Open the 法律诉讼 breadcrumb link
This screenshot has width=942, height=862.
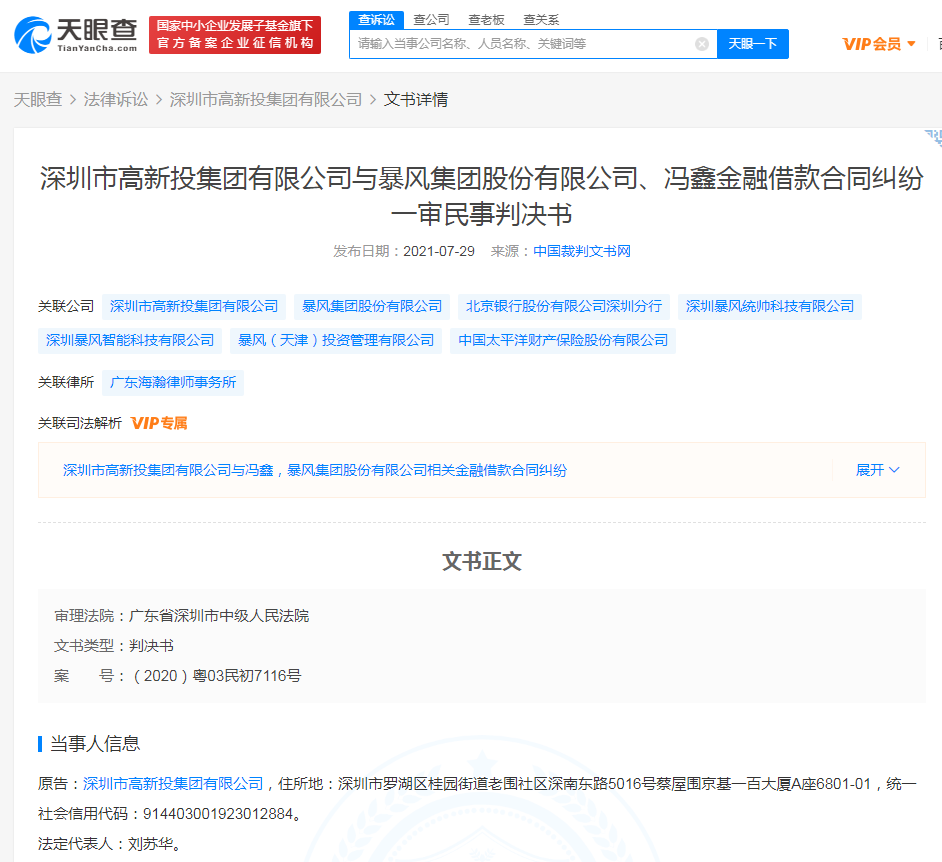(116, 99)
